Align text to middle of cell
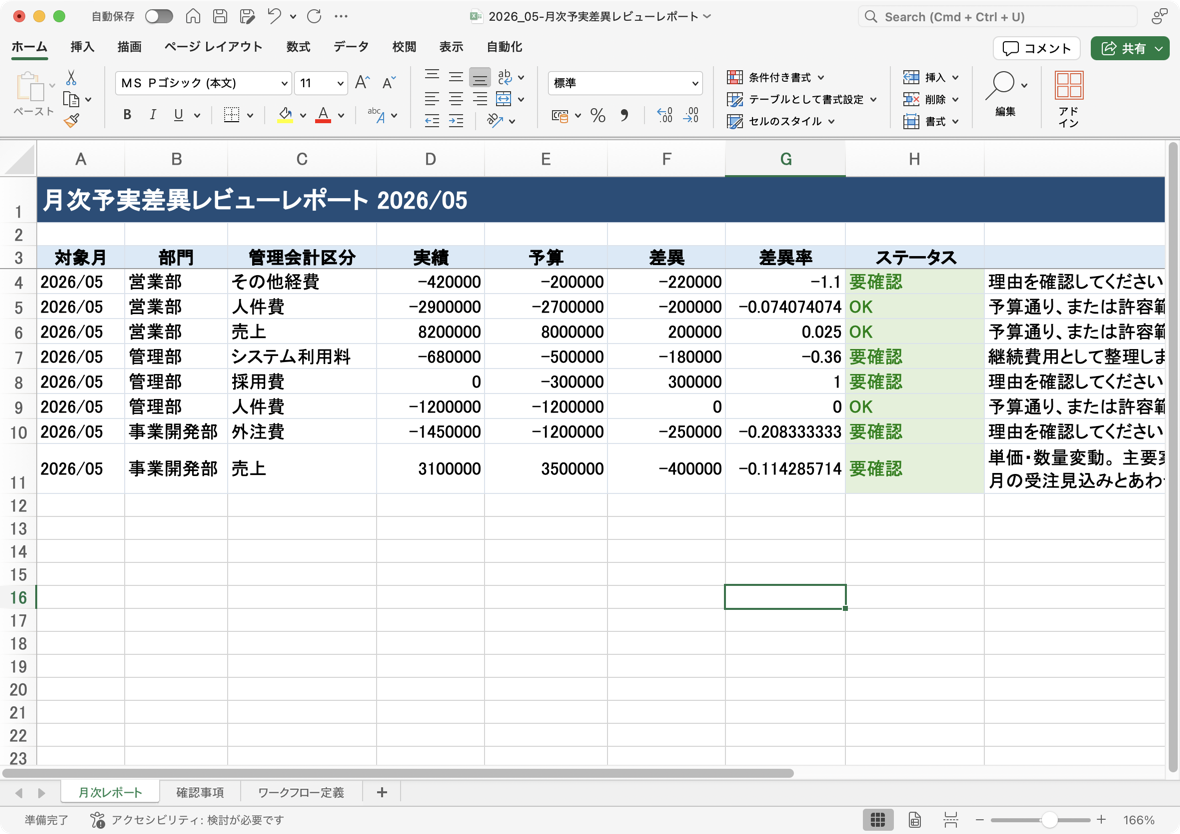1180x834 pixels. pyautogui.click(x=456, y=76)
